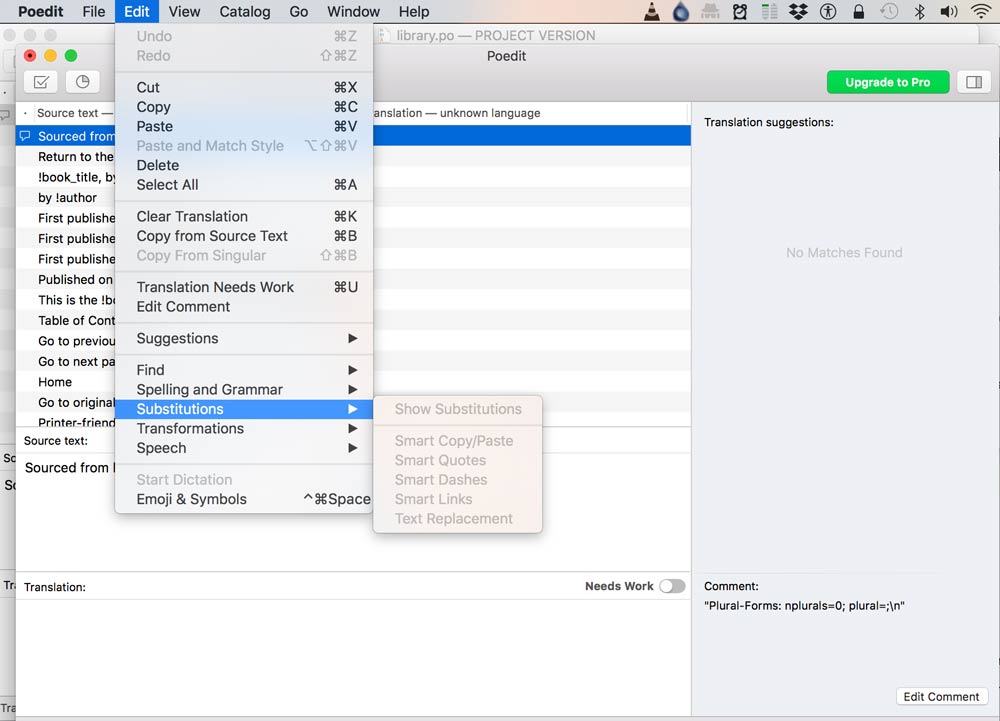Expand the Speech submenu
The width and height of the screenshot is (1000, 721).
[244, 448]
